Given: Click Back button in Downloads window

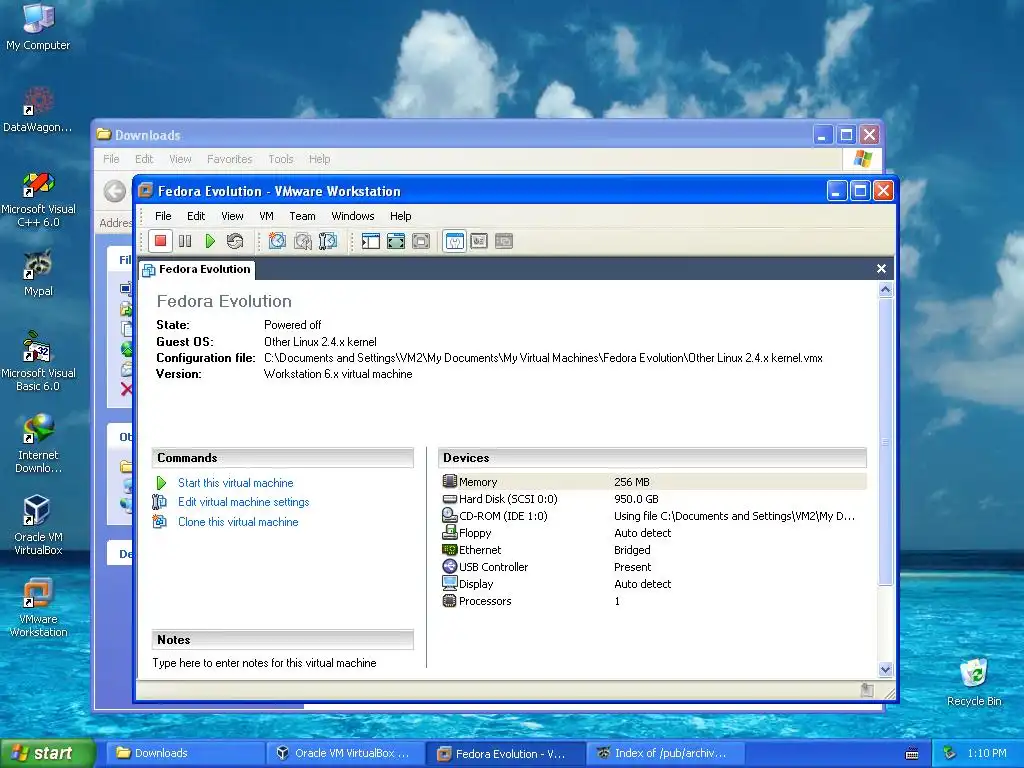Looking at the screenshot, I should 115,191.
